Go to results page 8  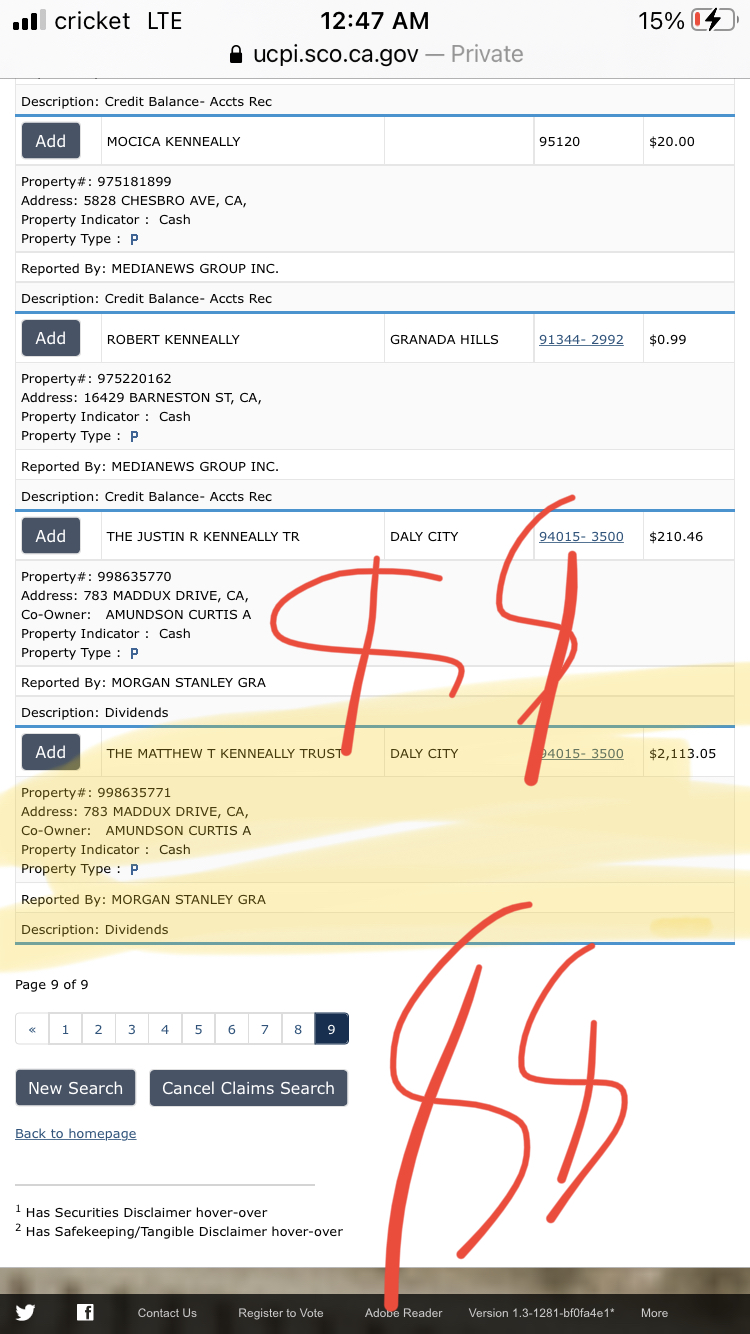click(298, 1029)
